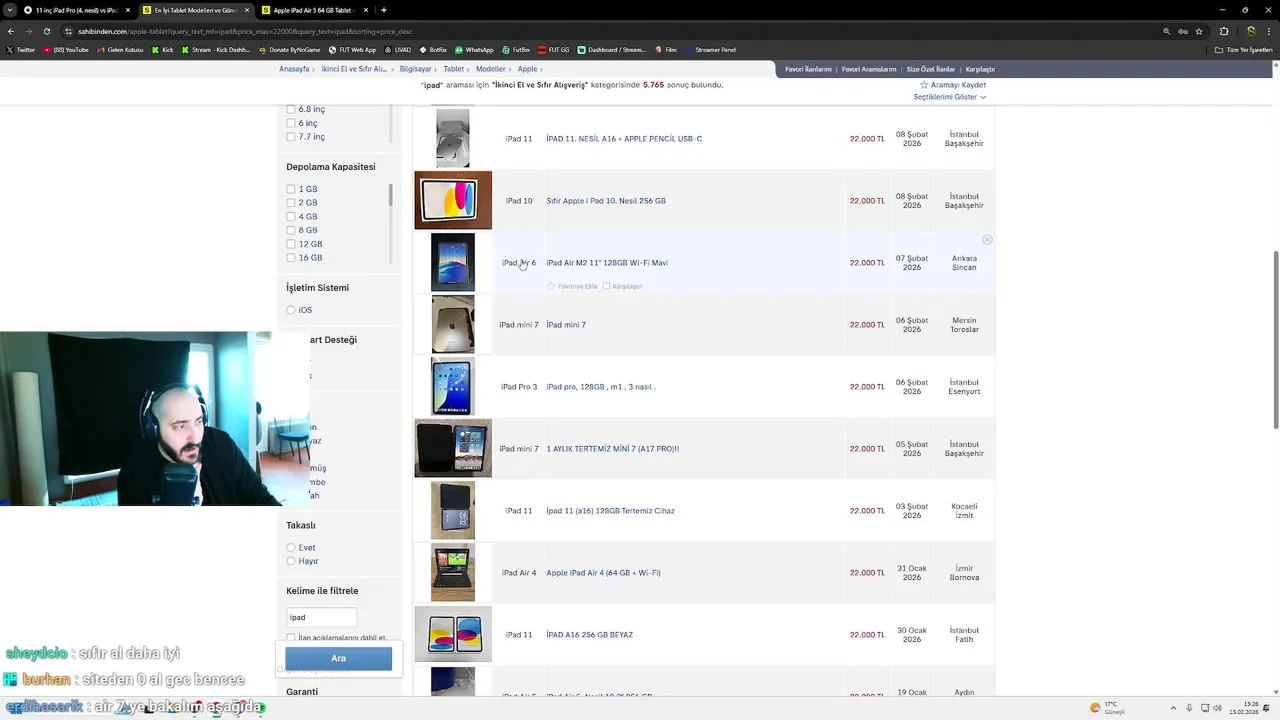Open 1 AYLIK TERTEMİZ MİNİ 7 listing

(x=612, y=449)
